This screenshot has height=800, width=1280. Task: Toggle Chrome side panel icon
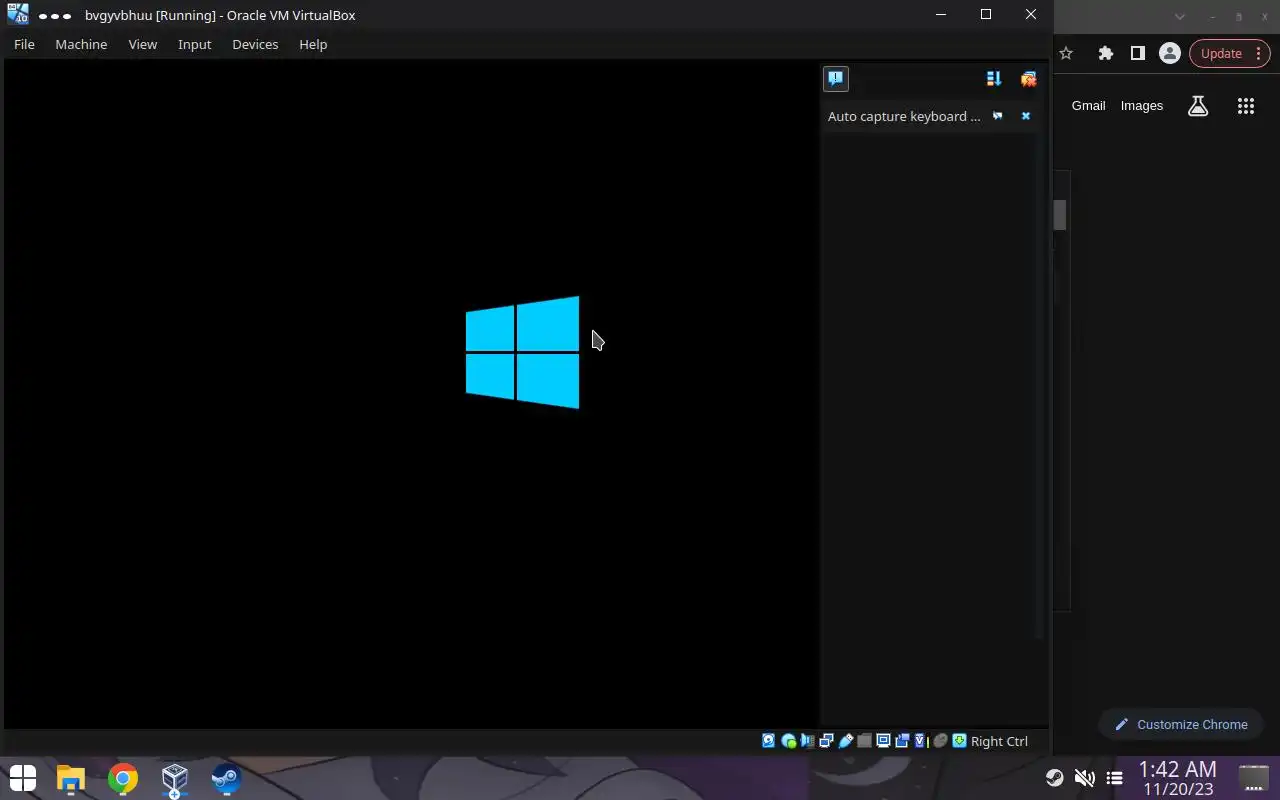click(x=1137, y=53)
